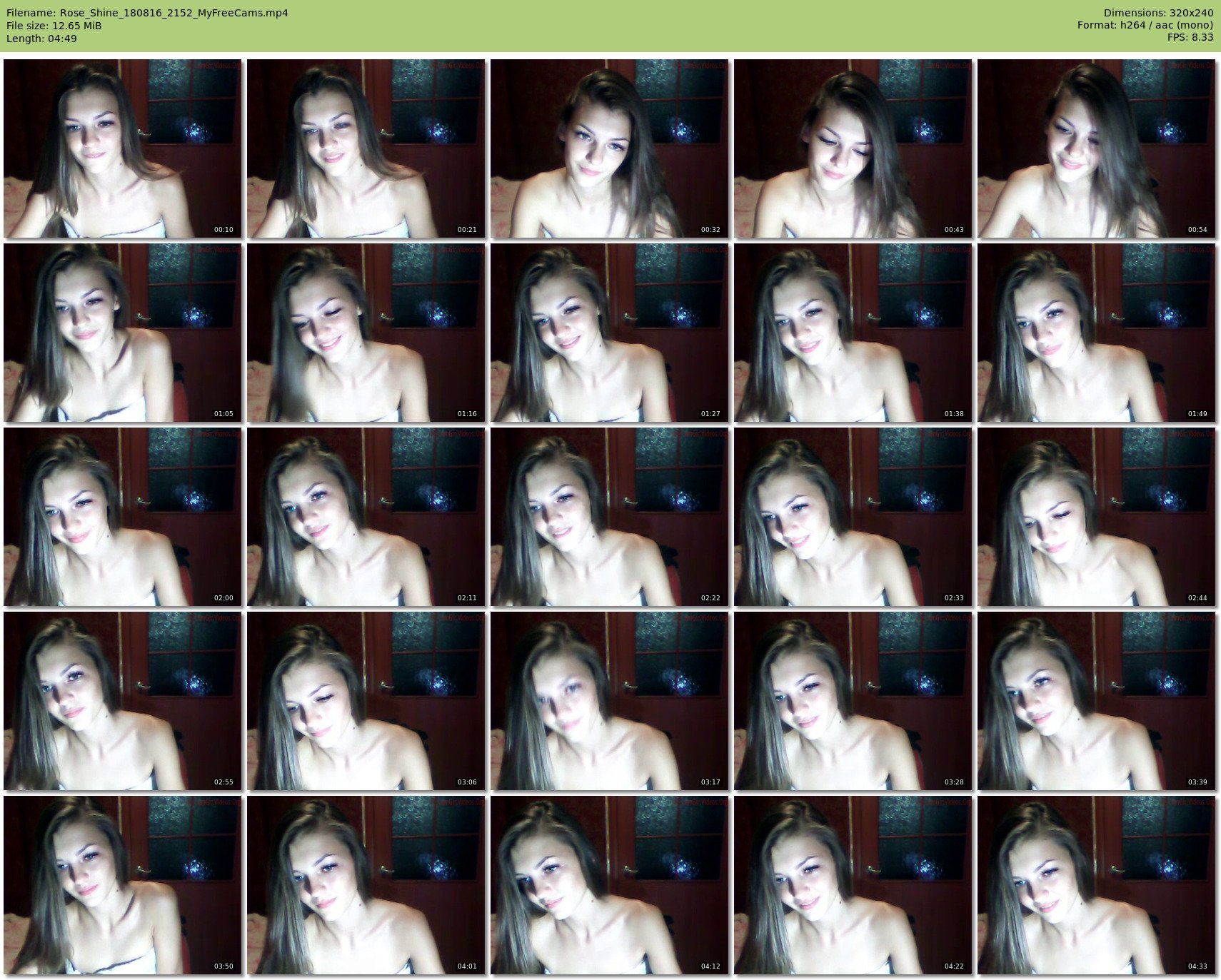Select the frame stamped 00:21

366,148
